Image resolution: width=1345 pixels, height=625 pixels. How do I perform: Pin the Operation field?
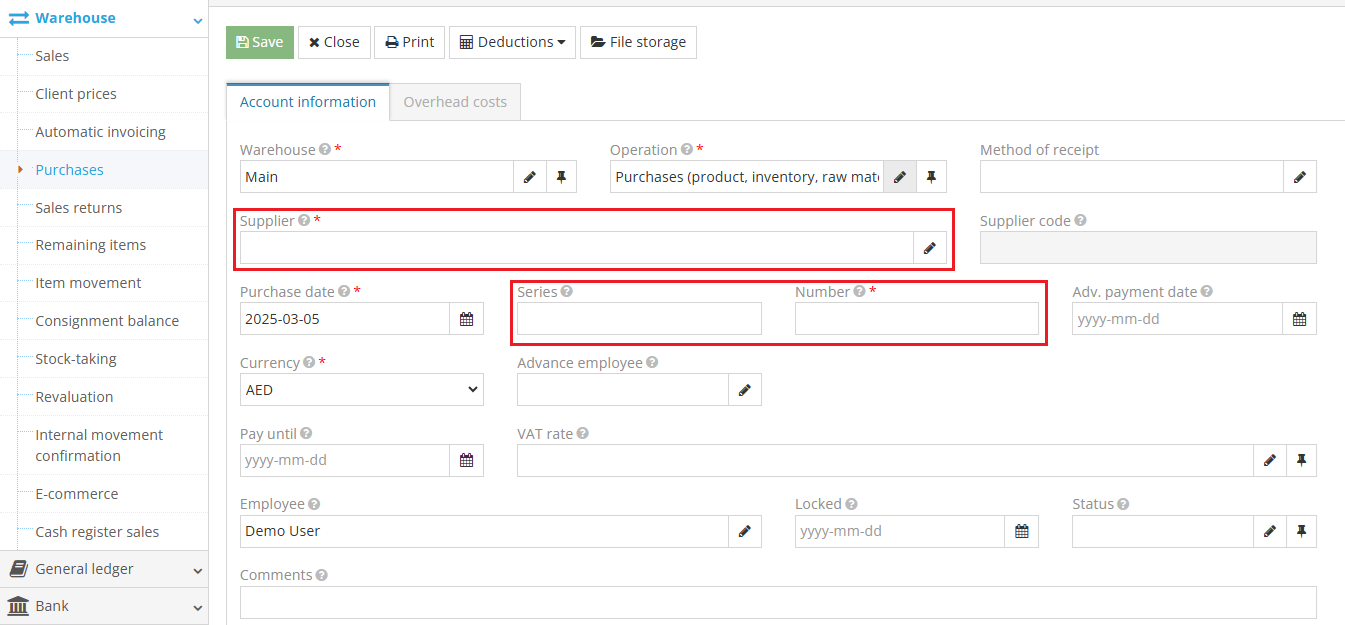point(931,176)
